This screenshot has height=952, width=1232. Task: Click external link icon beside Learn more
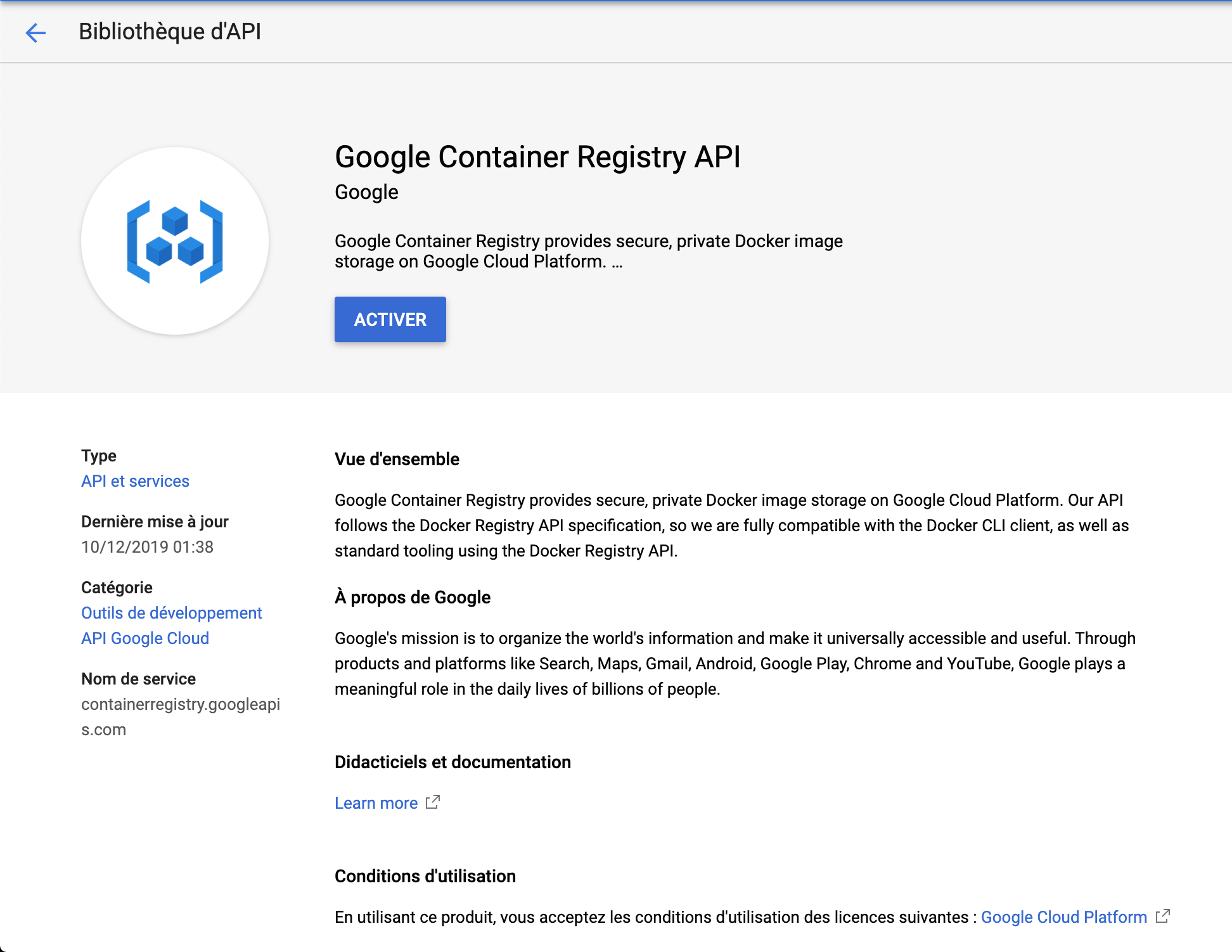[433, 802]
